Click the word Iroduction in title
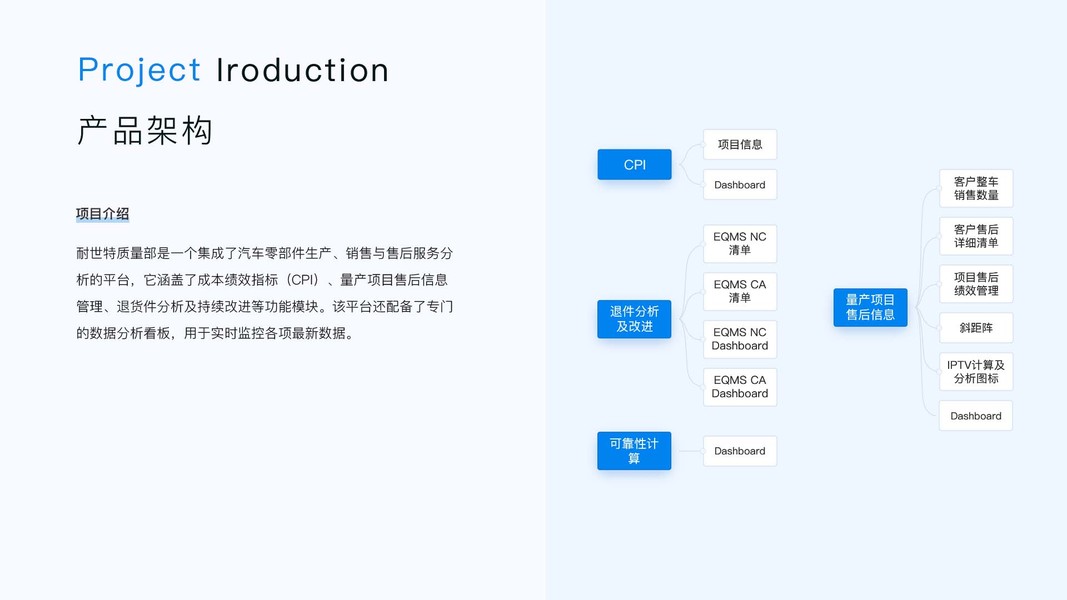1067x600 pixels. 303,70
